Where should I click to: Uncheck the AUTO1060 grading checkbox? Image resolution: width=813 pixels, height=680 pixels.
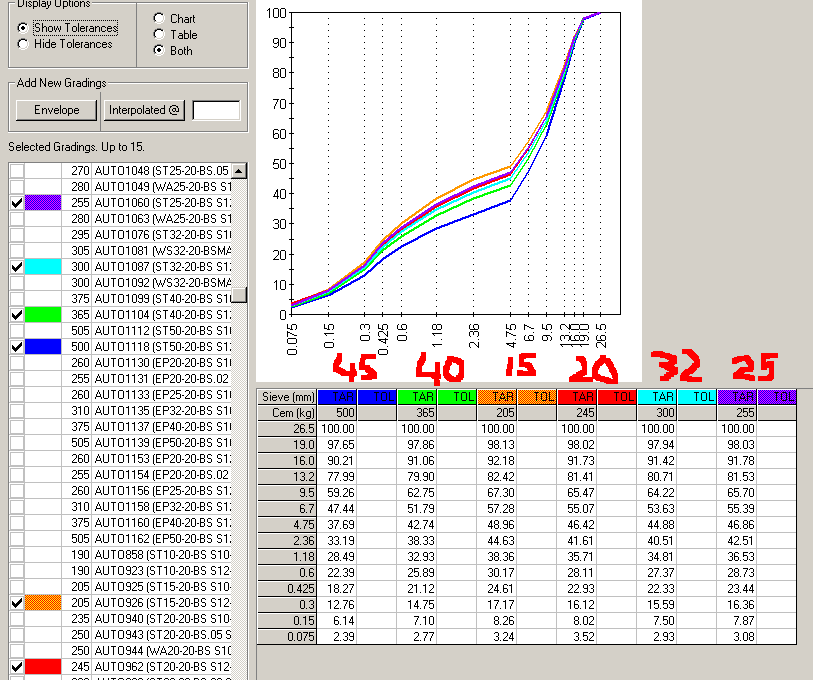(16, 203)
